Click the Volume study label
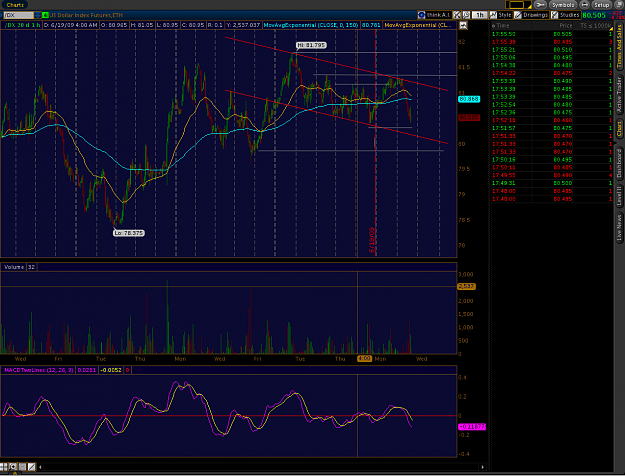Screen dimensions: 625x476 (14, 267)
